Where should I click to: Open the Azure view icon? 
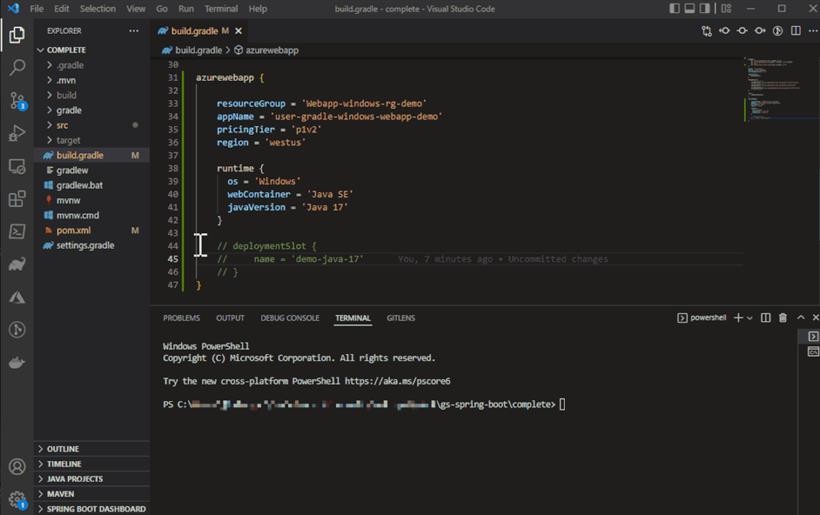(x=17, y=297)
